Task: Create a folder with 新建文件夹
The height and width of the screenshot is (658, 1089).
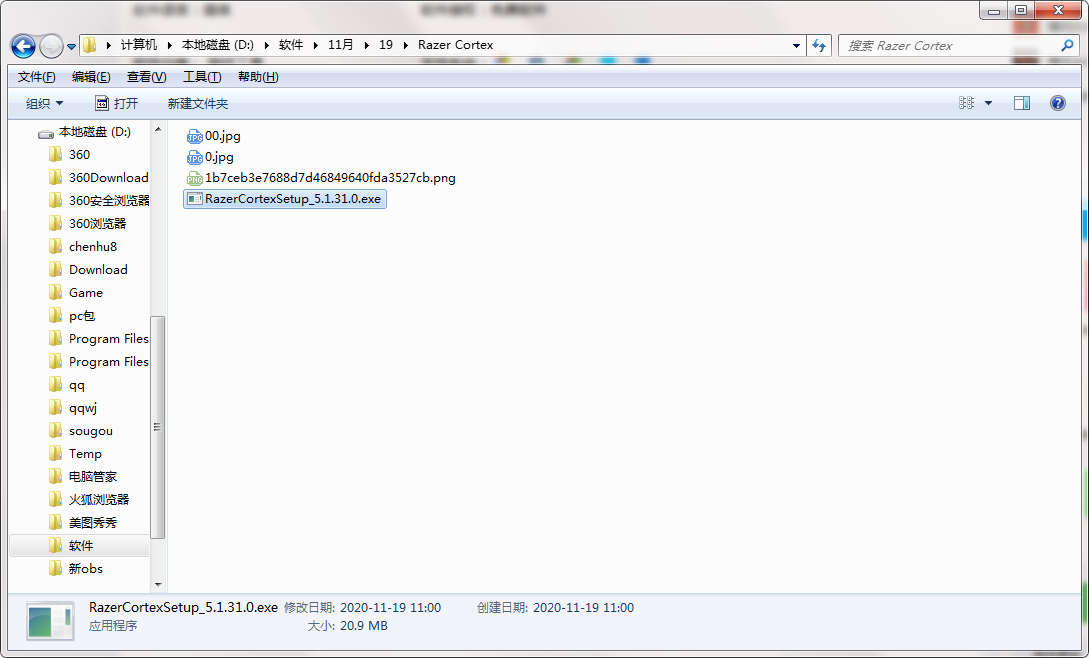Action: (x=198, y=104)
